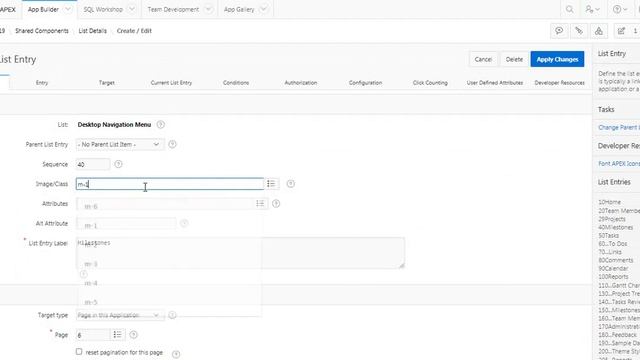Screen dimensions: 640x360
Task: Switch to User Defined Attributes tab
Action: (495, 83)
